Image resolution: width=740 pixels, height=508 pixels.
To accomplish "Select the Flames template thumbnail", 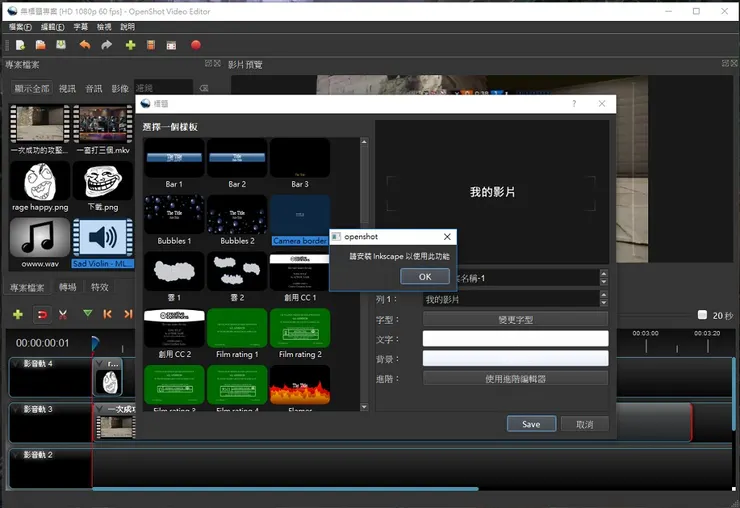I will (x=300, y=387).
